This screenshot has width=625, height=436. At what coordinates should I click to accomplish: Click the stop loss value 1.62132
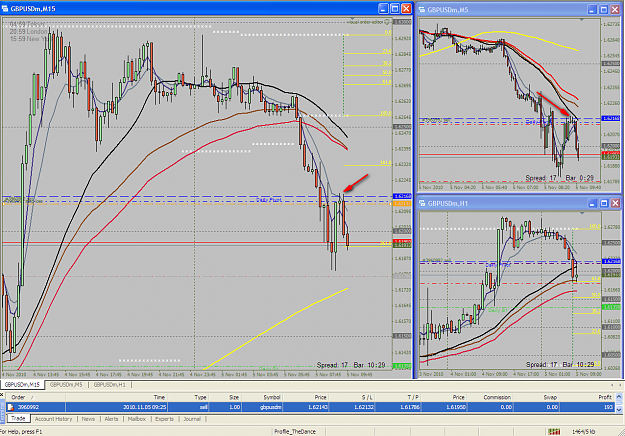(x=364, y=407)
